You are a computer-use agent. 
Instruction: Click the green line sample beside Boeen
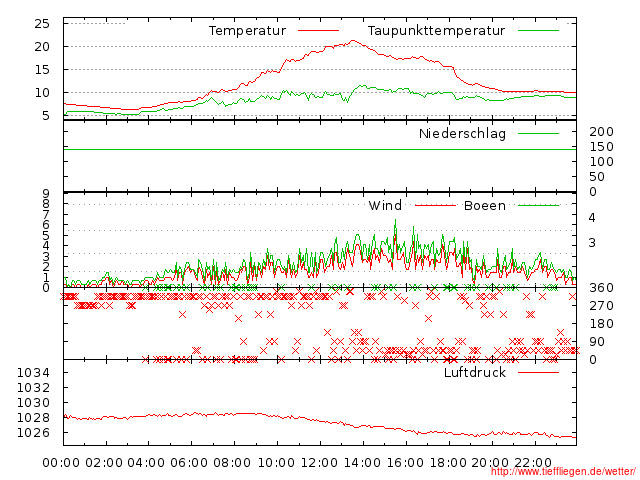538,205
